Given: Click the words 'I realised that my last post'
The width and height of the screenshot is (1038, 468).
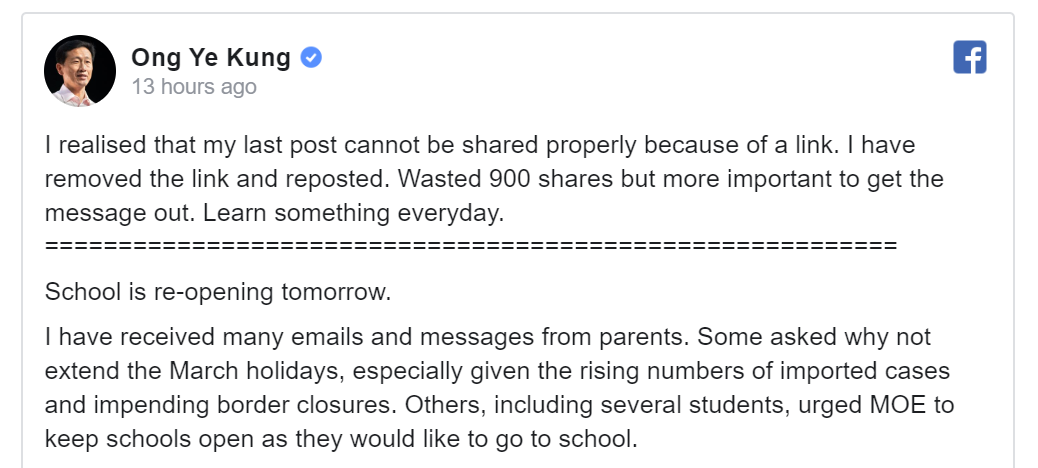Looking at the screenshot, I should [x=175, y=145].
